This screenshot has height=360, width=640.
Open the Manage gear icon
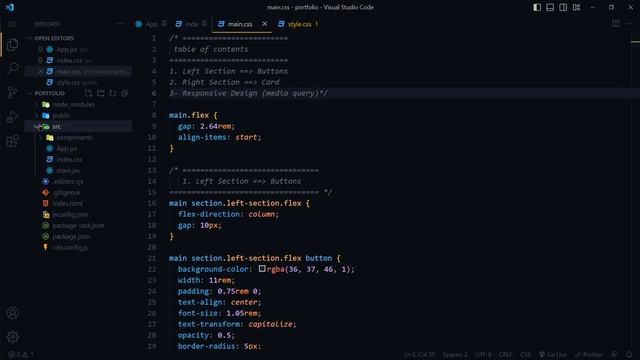click(13, 337)
